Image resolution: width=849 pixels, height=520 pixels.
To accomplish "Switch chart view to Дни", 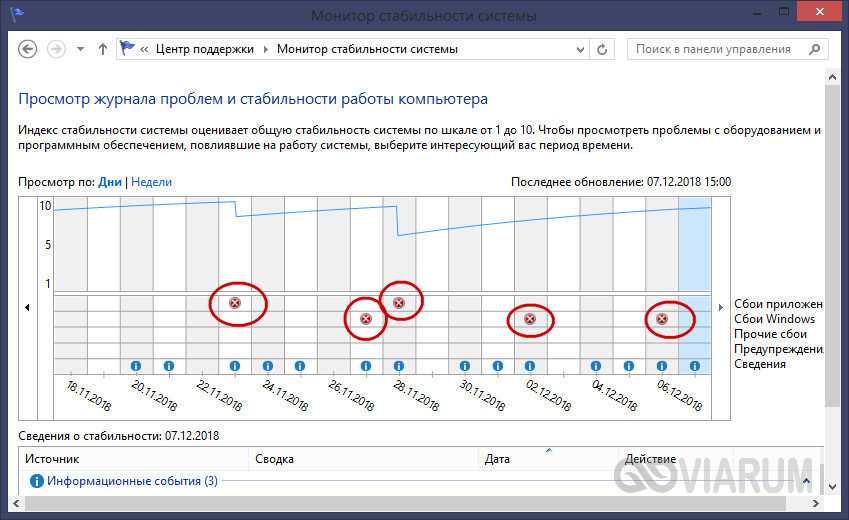I will [110, 182].
